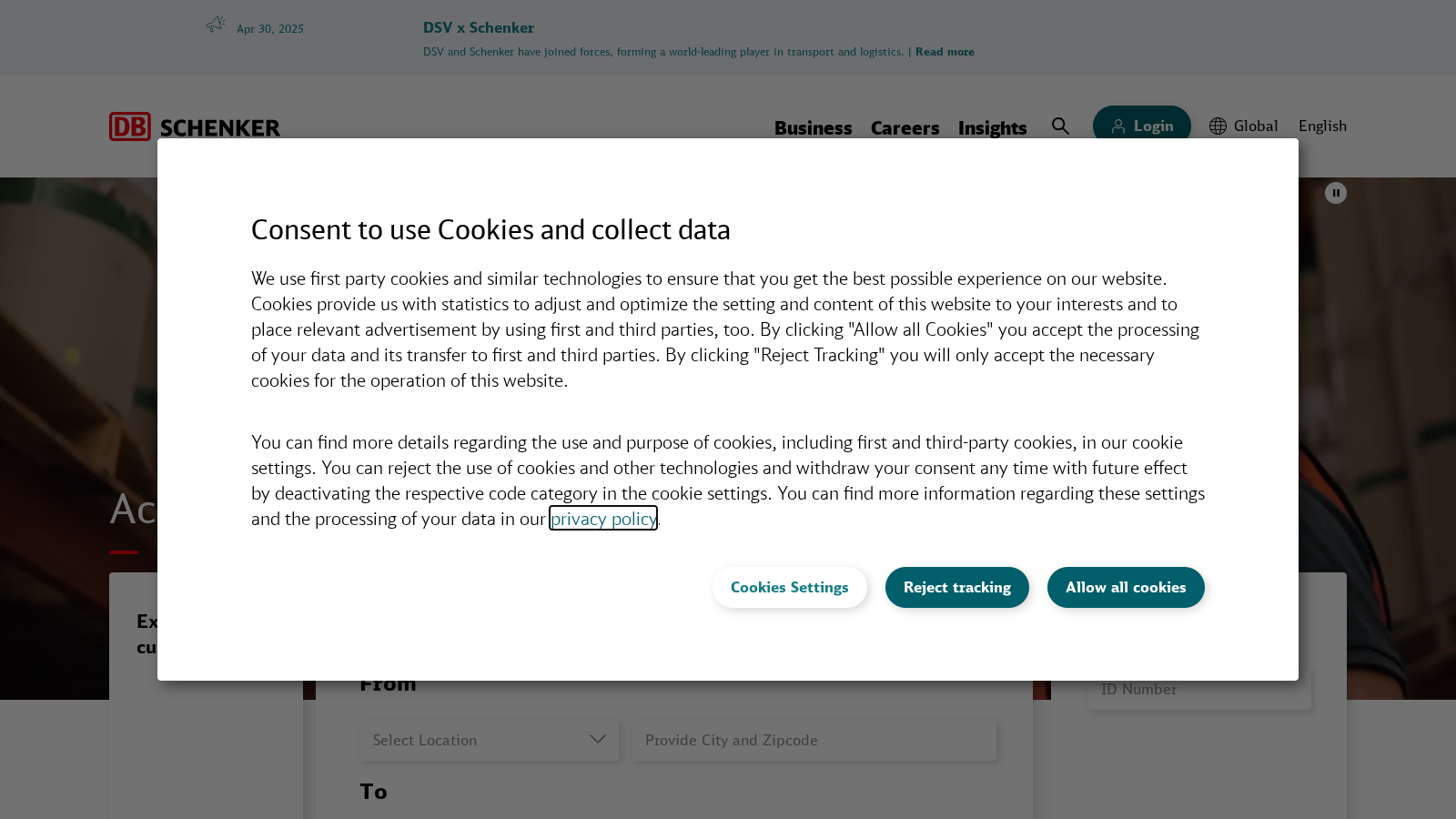Expand the Select Location dropdown
1456x819 pixels.
[x=489, y=740]
